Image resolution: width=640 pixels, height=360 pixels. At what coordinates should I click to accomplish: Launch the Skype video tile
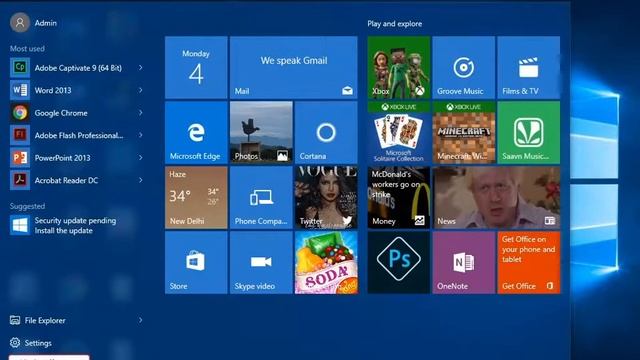tap(261, 262)
